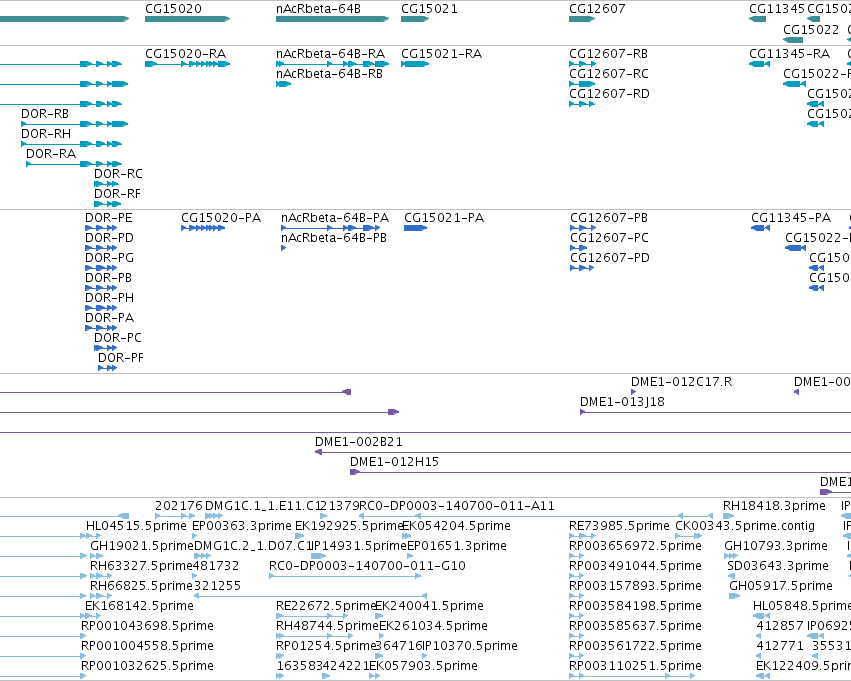
Task: Select transcript CG11345-RA
Action: (x=790, y=54)
